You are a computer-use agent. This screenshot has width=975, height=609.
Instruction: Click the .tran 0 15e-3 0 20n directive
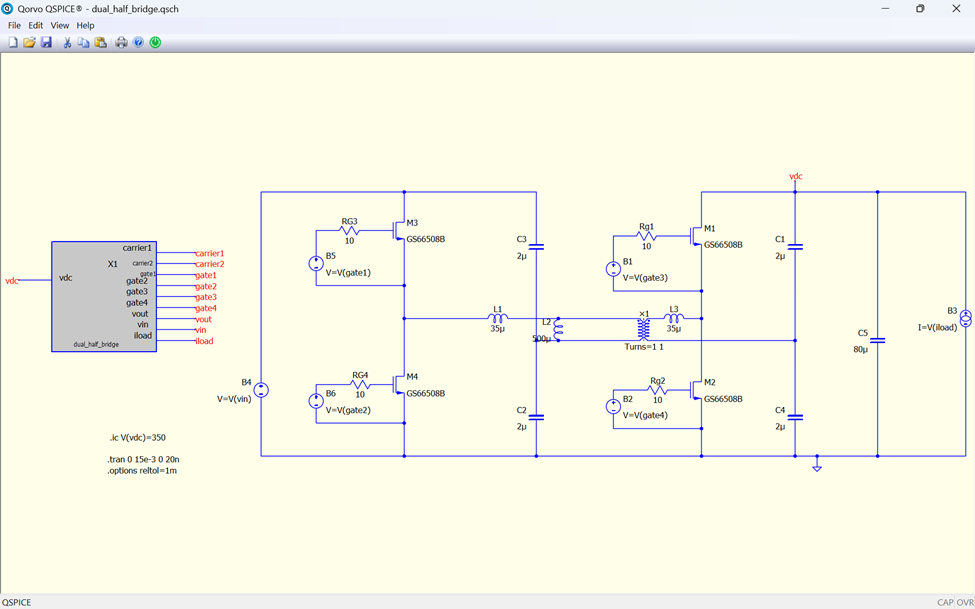144,459
